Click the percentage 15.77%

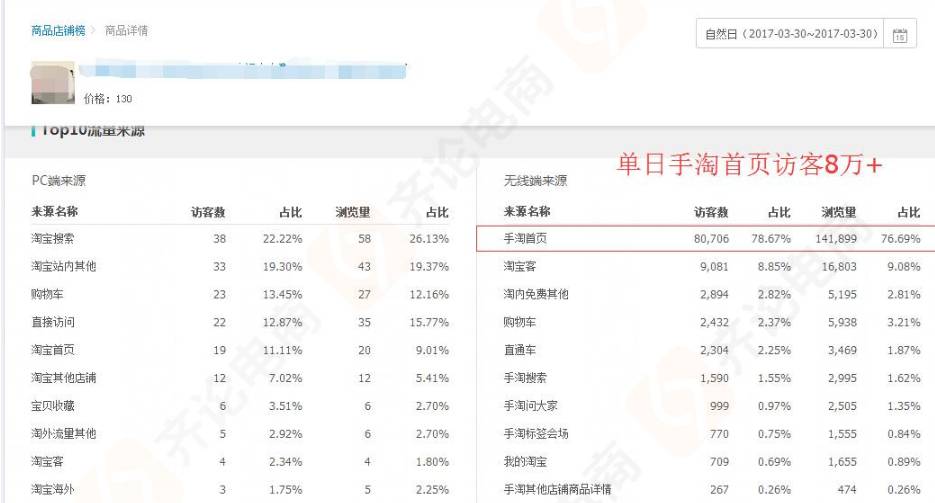coord(429,322)
